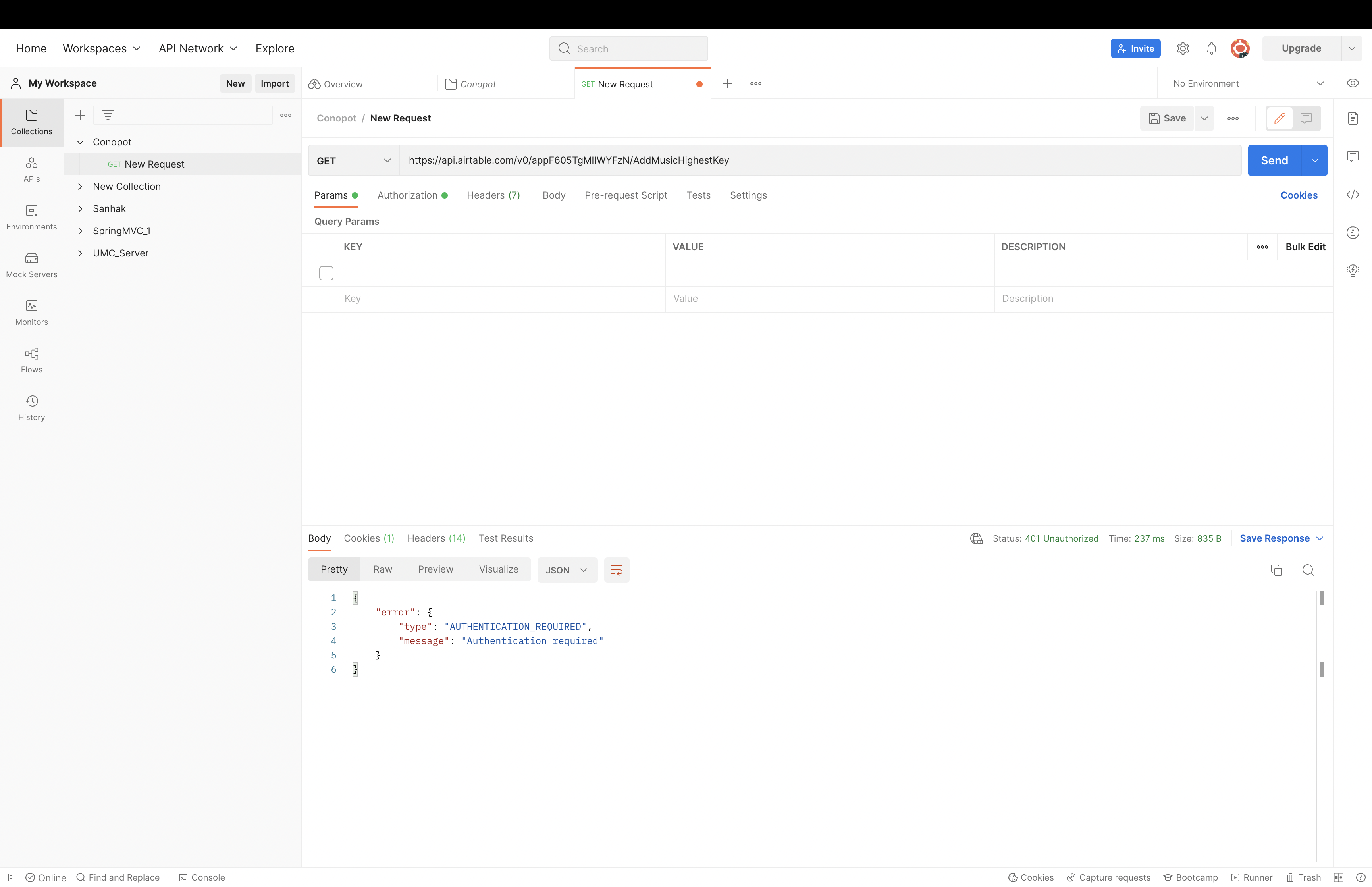The height and width of the screenshot is (887, 1372).
Task: Open the GET method dropdown
Action: click(353, 161)
